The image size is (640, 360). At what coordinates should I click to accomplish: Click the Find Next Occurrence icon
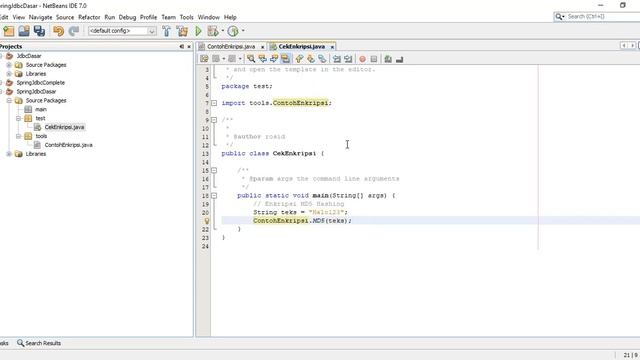[274, 59]
